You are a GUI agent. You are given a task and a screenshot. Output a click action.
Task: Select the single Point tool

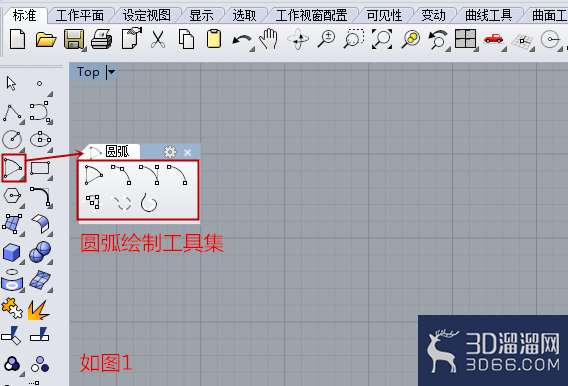point(39,84)
